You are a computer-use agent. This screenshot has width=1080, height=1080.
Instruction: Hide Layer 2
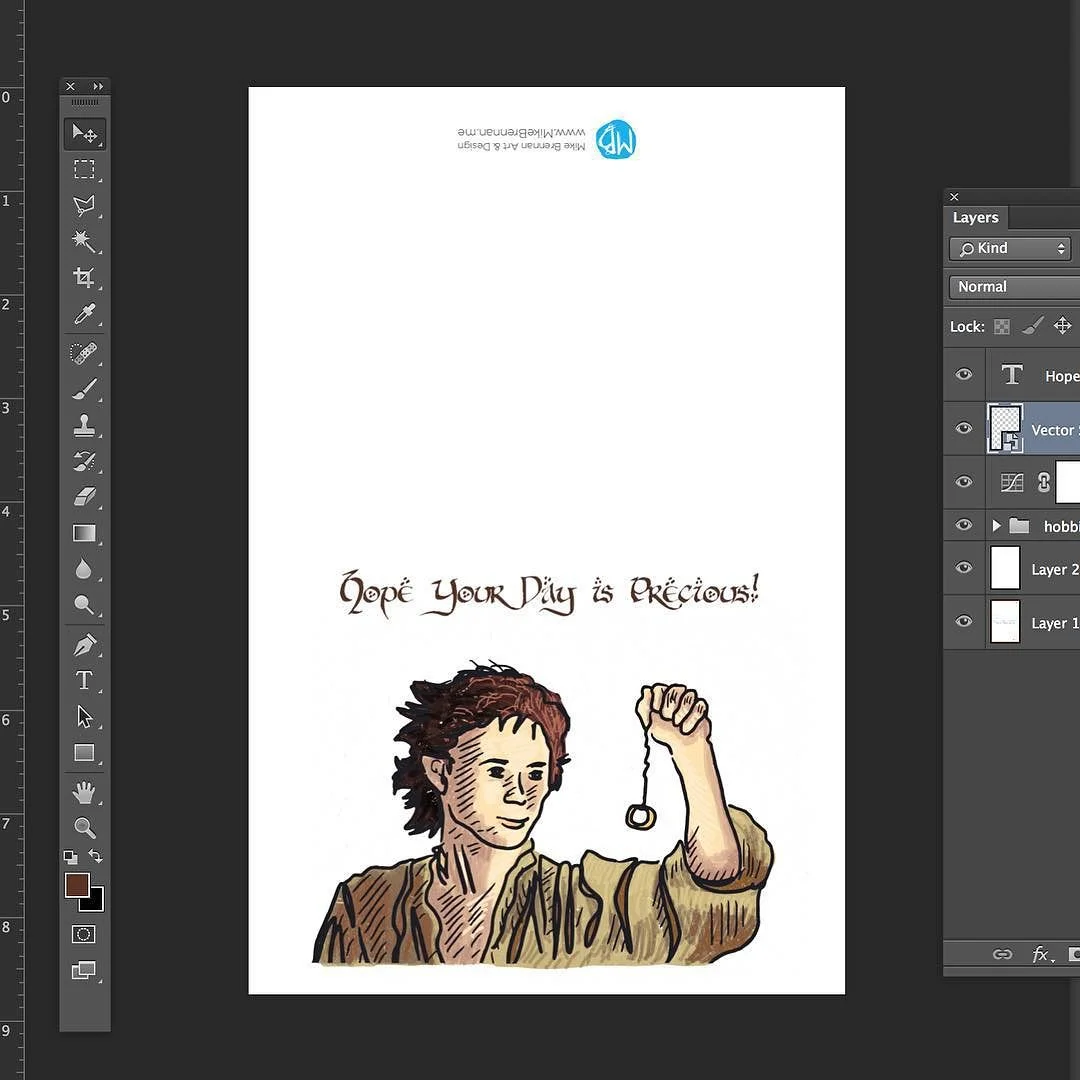tap(964, 567)
